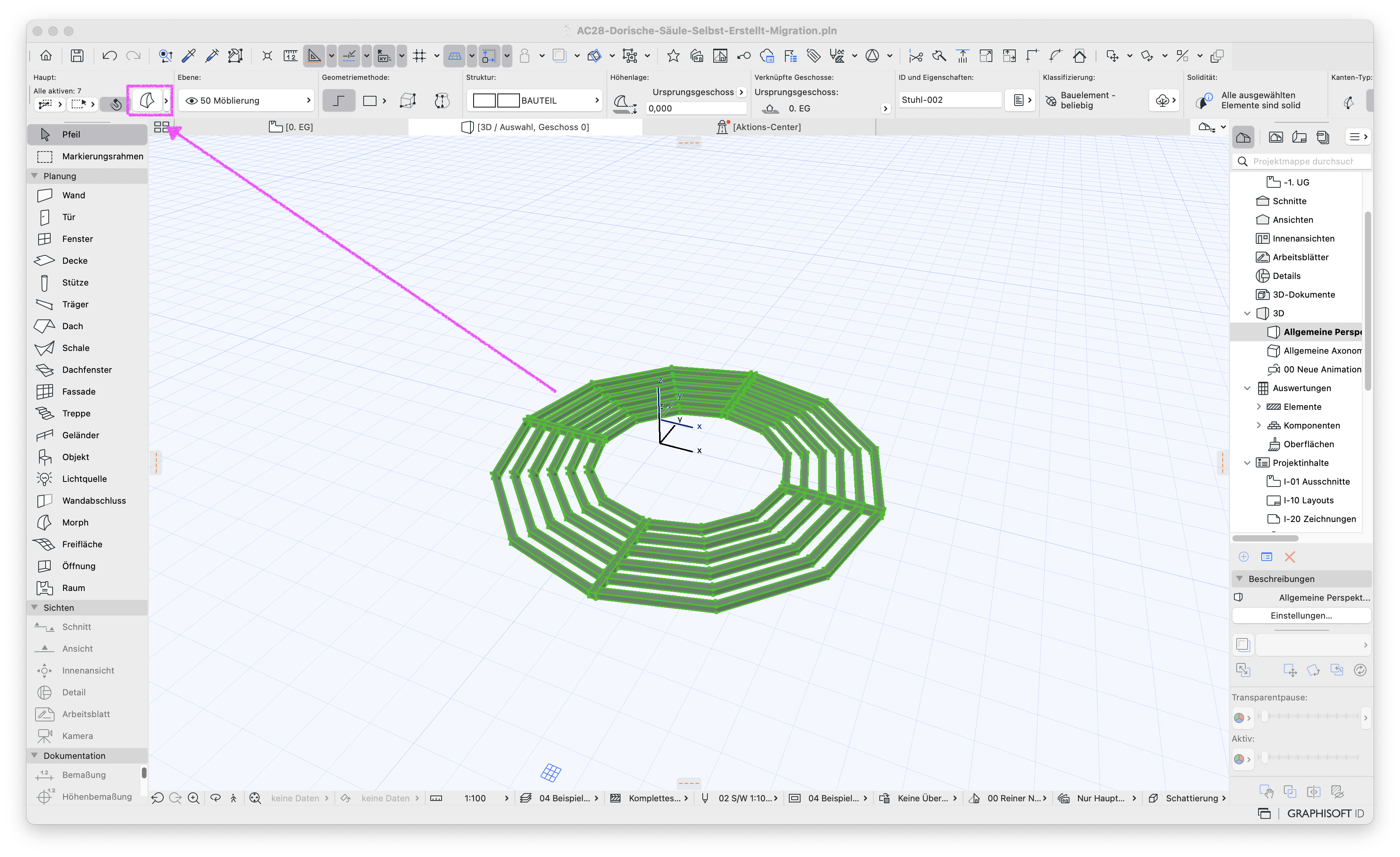Click the Zoom in magnifier icon
Screen dimensions: 1400x857
click(x=194, y=798)
